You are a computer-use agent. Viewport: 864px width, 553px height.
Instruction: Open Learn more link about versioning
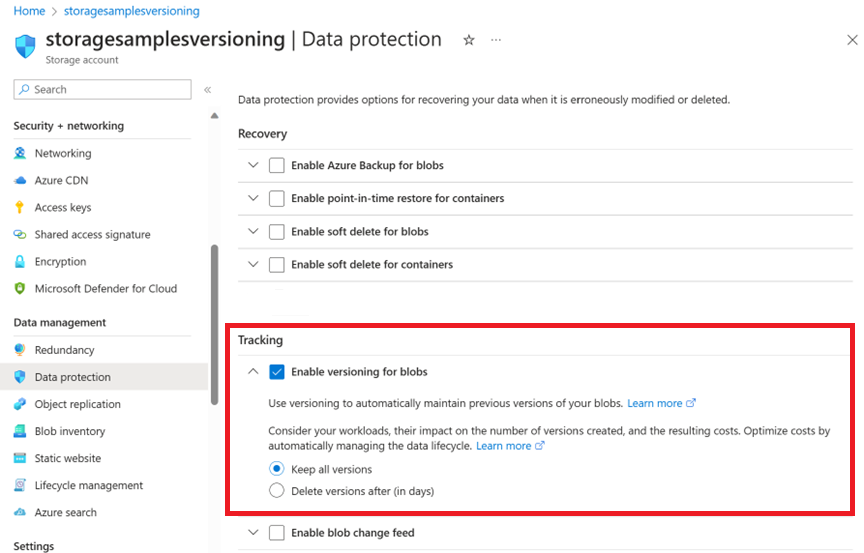pyautogui.click(x=655, y=404)
